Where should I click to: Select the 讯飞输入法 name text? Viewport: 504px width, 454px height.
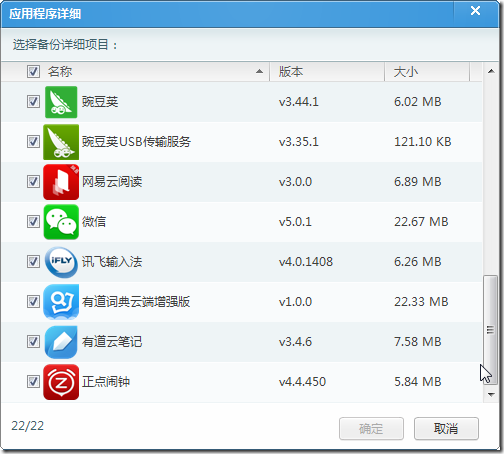tap(112, 262)
